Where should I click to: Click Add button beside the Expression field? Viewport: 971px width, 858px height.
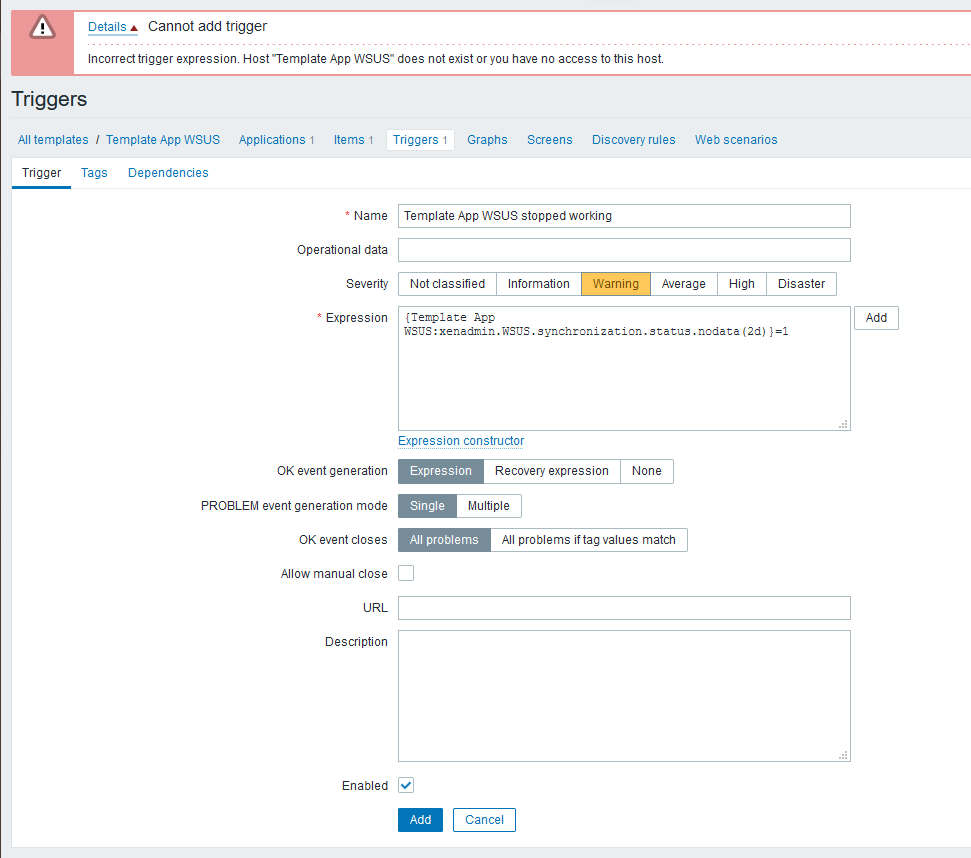[876, 318]
